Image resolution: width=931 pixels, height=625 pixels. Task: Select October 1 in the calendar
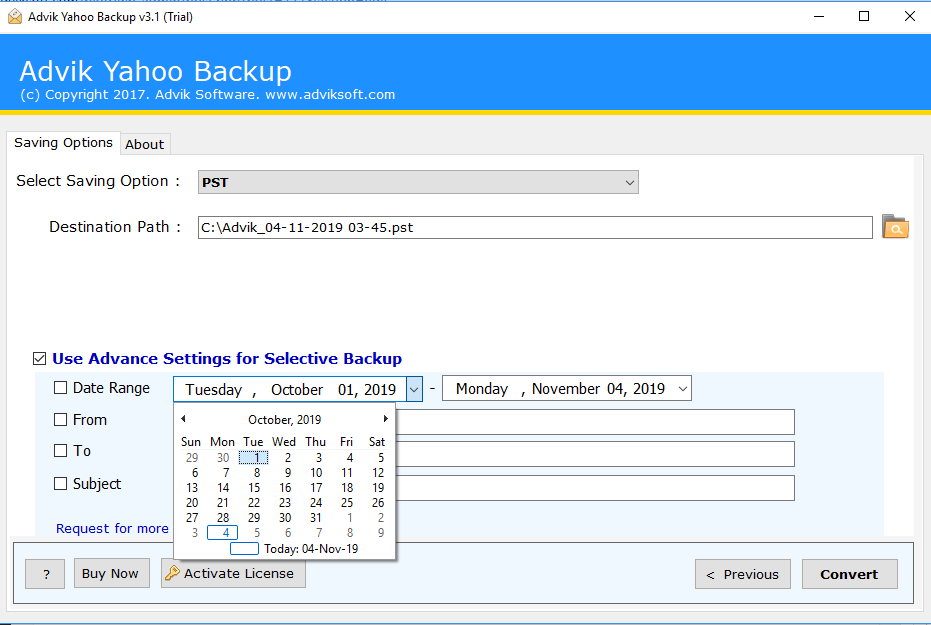(254, 458)
